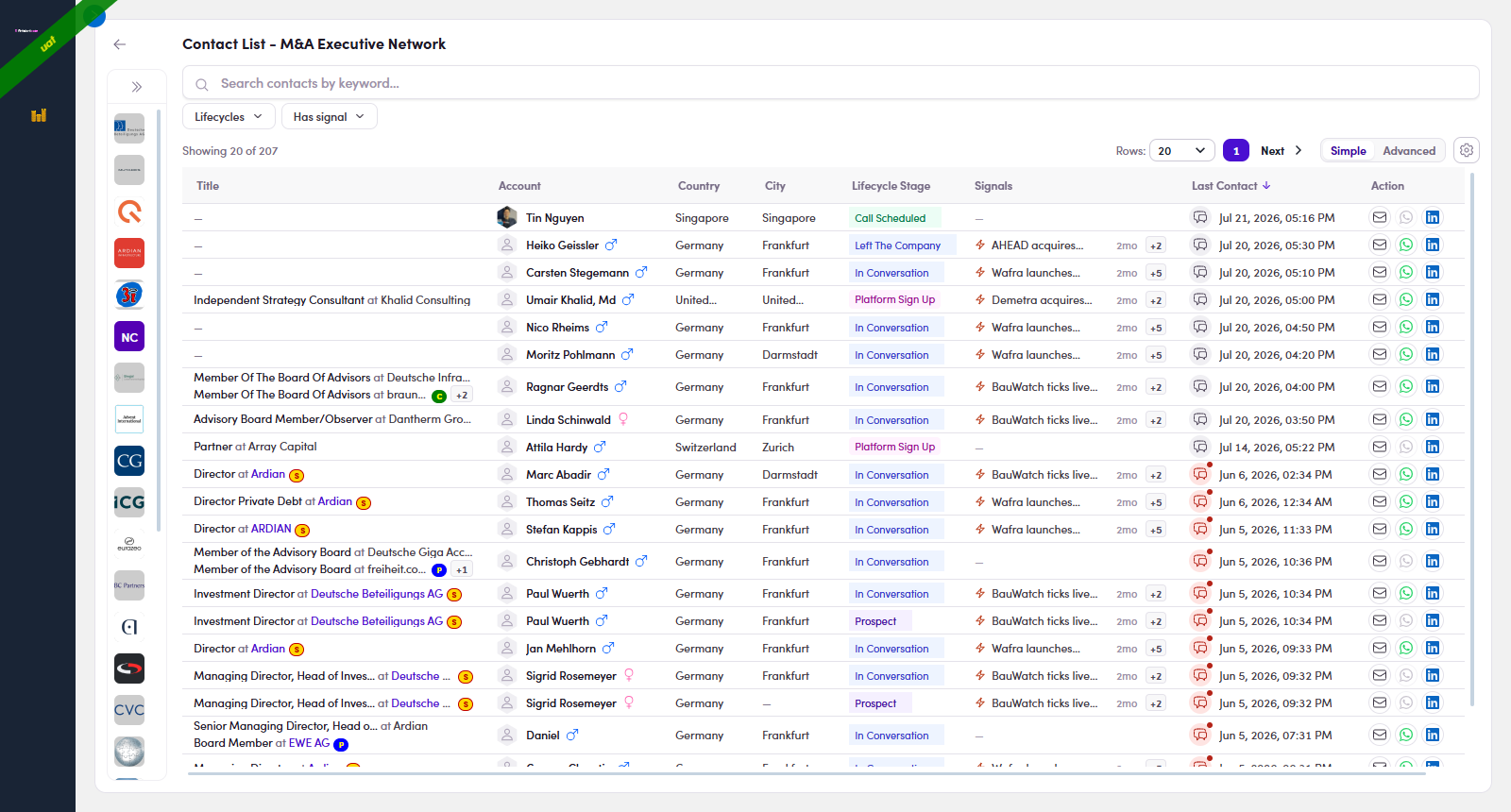Open the chart icon in left navigation
Viewport: 1511px width, 812px height.
(39, 115)
